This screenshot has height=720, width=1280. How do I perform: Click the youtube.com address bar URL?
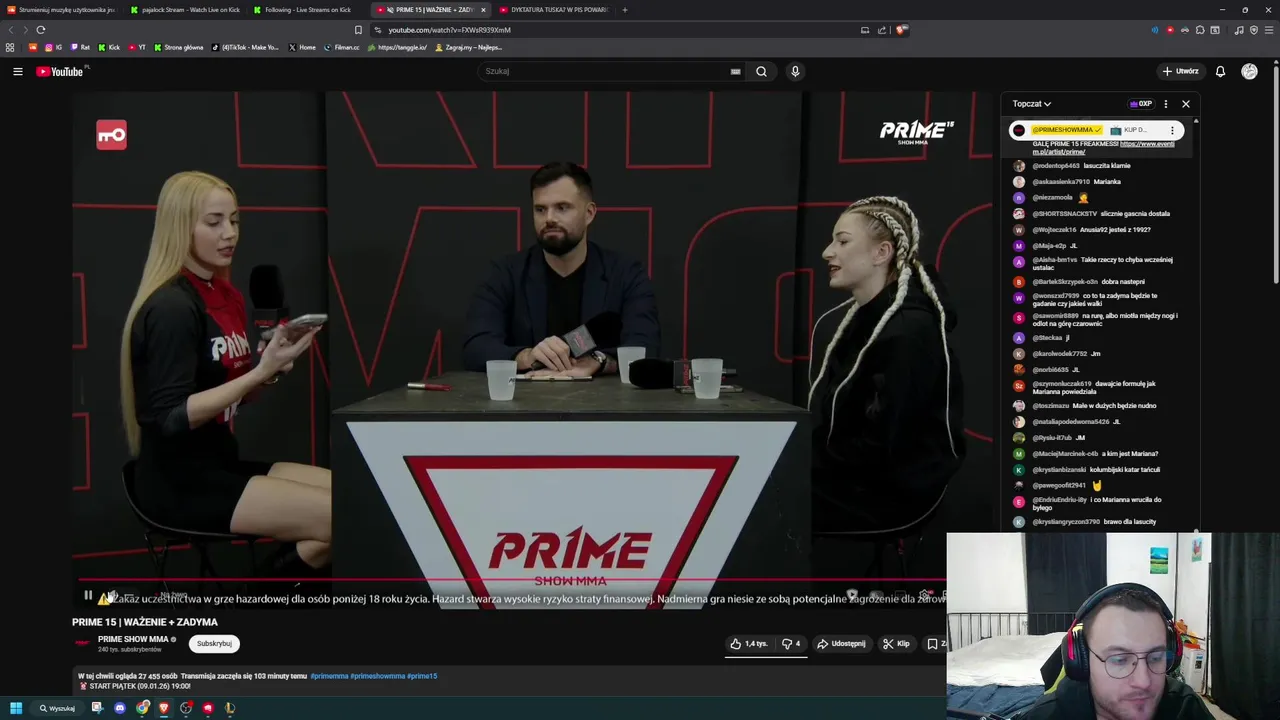[x=449, y=30]
